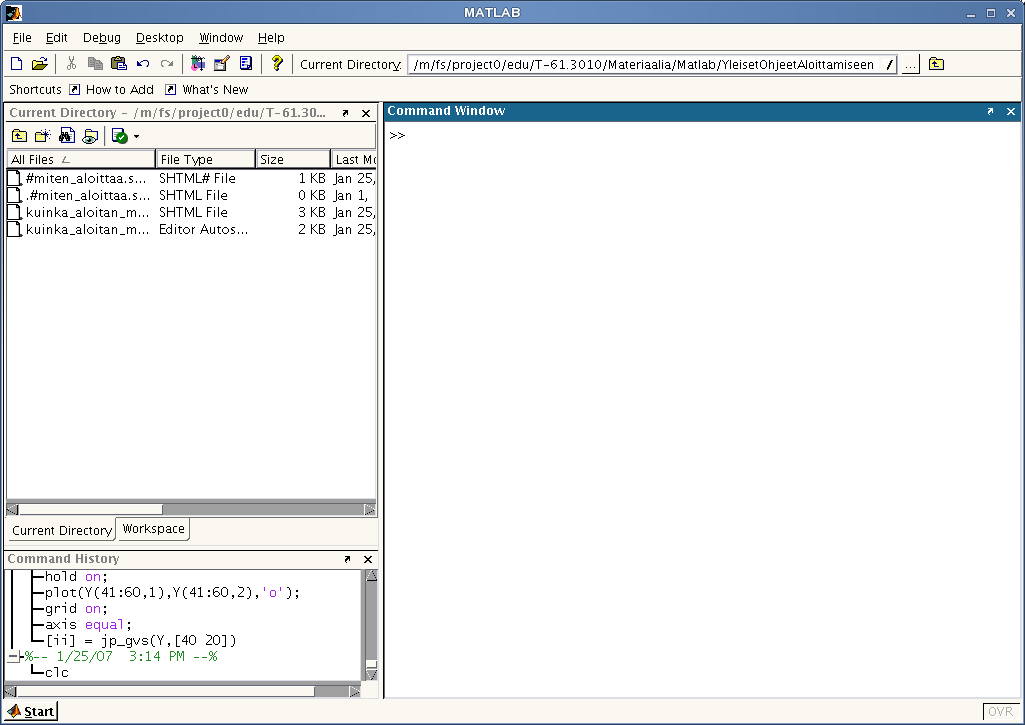This screenshot has height=725, width=1025.
Task: Open the GUIDE icon in toolbar
Action: [222, 63]
